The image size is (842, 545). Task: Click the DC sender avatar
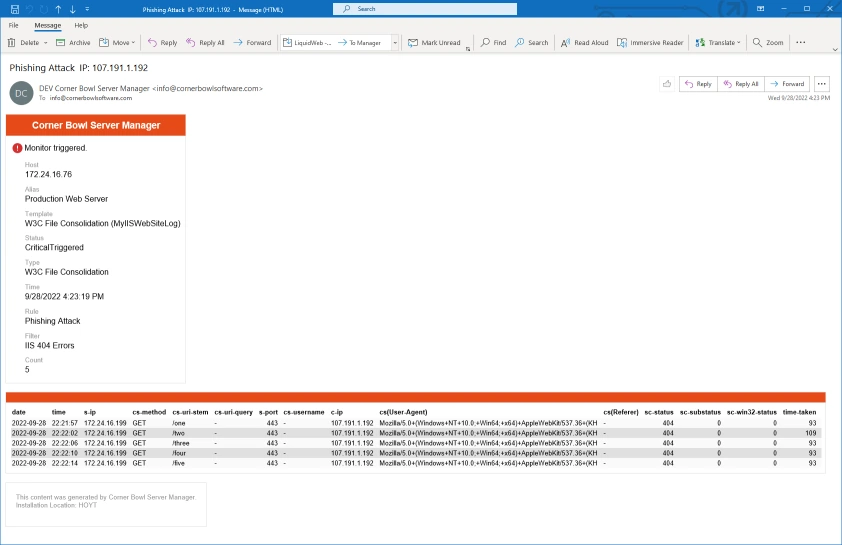pyautogui.click(x=21, y=93)
